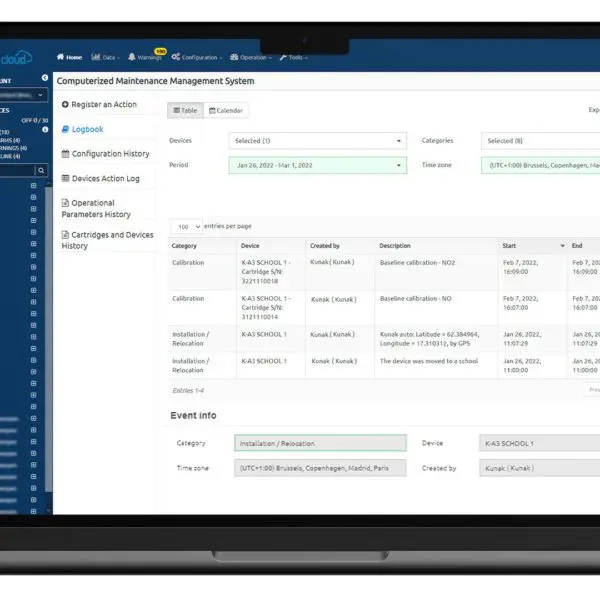Click start time 'Jan 26, 2022, 11:00:00'

tap(522, 366)
